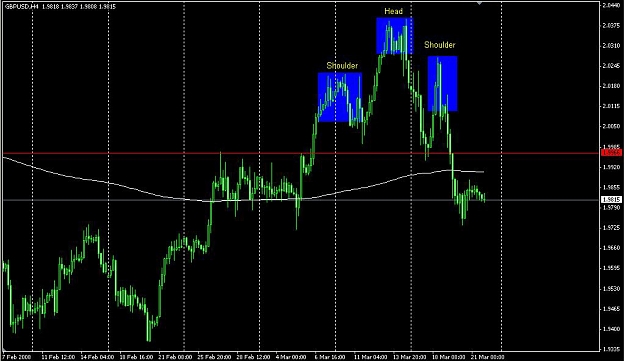
Task: Select the right 'Shoulder' label near Head
Action: click(x=440, y=45)
